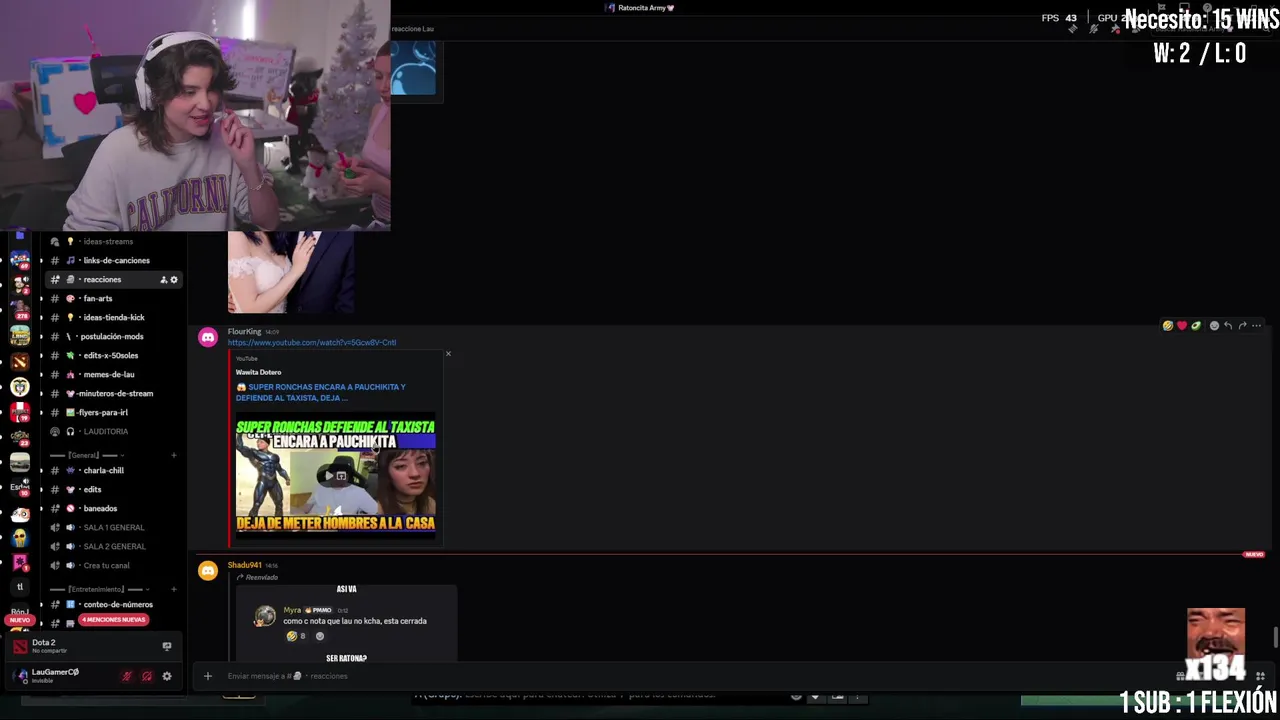Open Wawita Dotero channel name
The height and width of the screenshot is (720, 1280).
(258, 372)
